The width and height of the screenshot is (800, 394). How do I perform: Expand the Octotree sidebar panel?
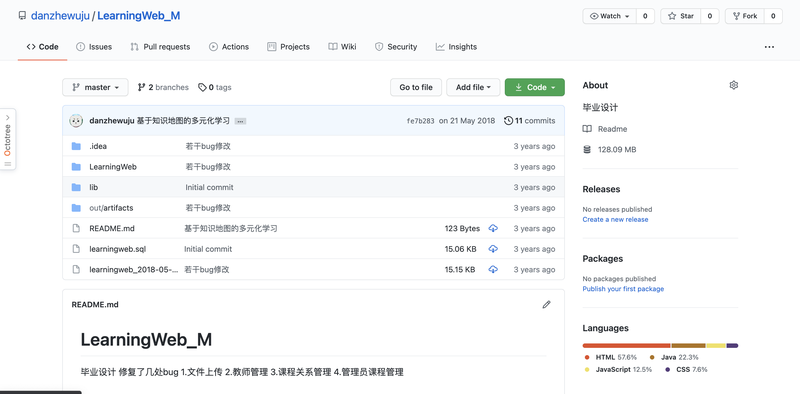pyautogui.click(x=8, y=139)
